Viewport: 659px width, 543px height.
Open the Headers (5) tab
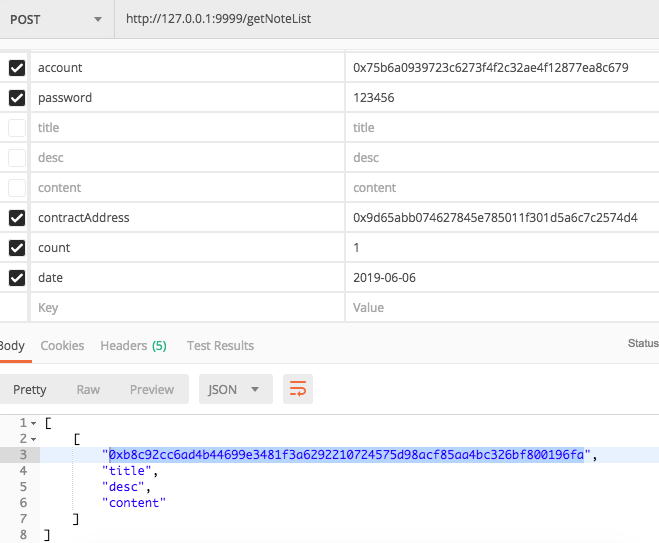click(x=133, y=345)
